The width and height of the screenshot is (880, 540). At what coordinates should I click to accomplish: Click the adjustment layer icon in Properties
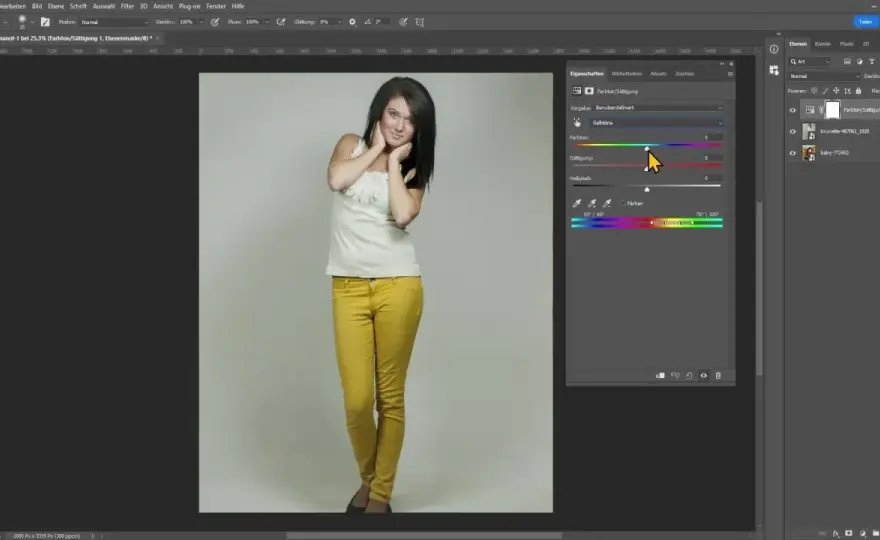click(x=576, y=91)
